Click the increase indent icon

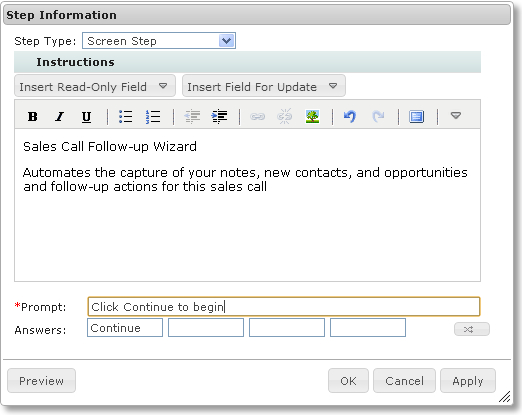pos(219,117)
